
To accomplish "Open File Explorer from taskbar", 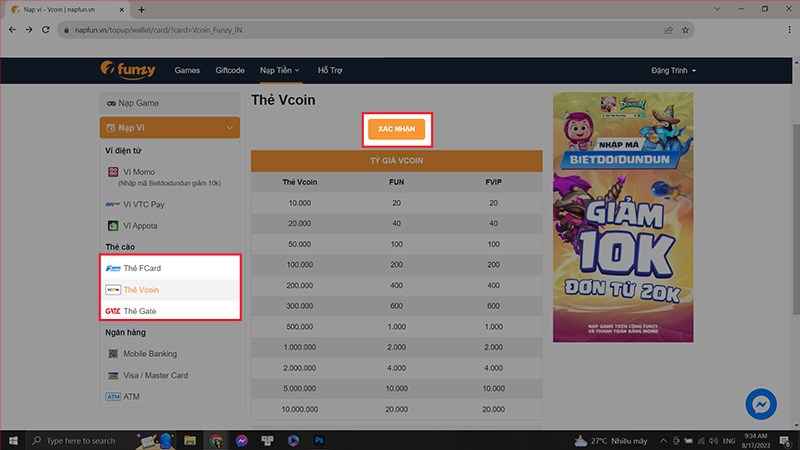I will pos(190,440).
